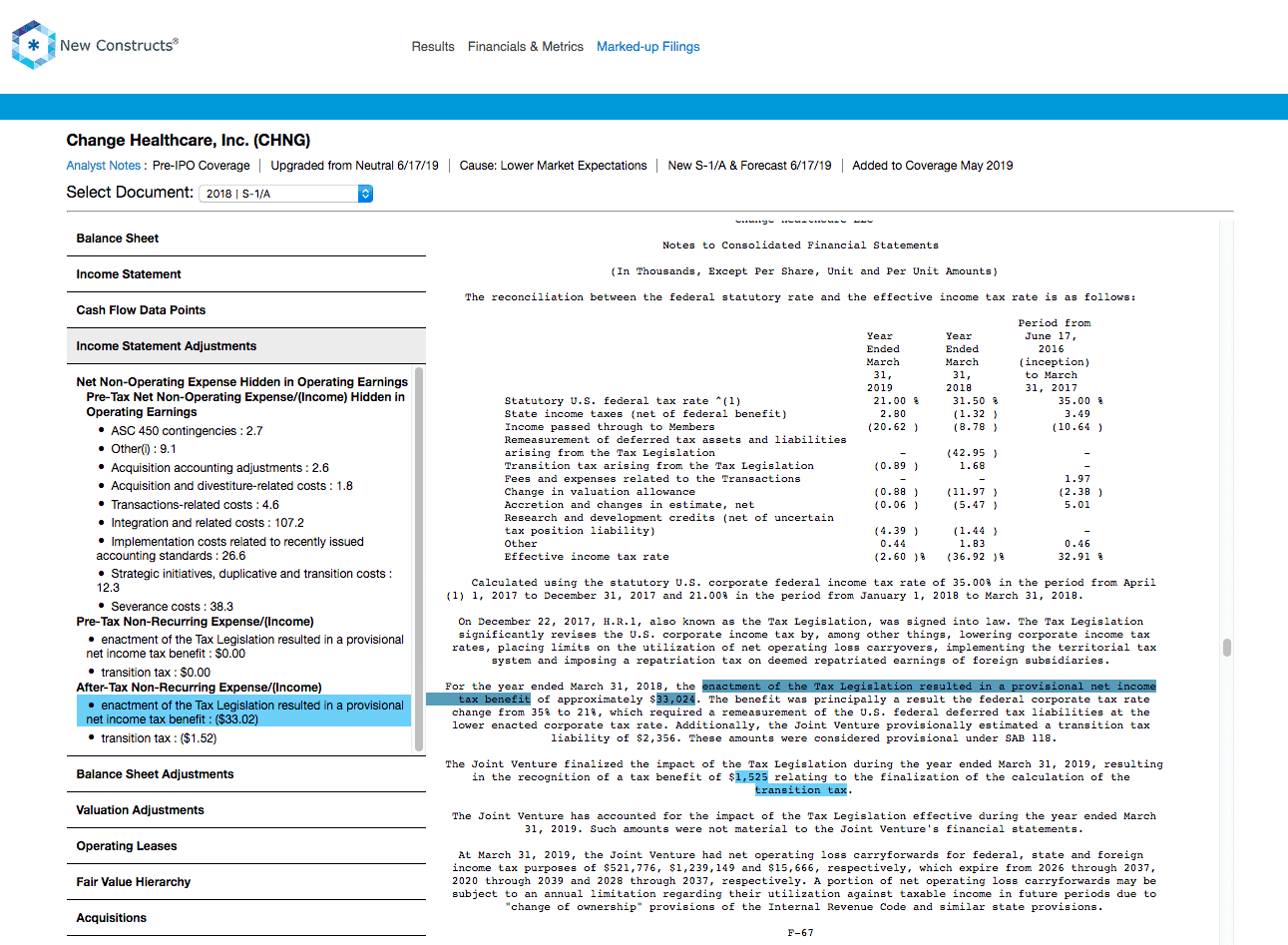Viewport: 1288px width, 945px height.
Task: Expand the Balance Sheet section
Action: (246, 238)
